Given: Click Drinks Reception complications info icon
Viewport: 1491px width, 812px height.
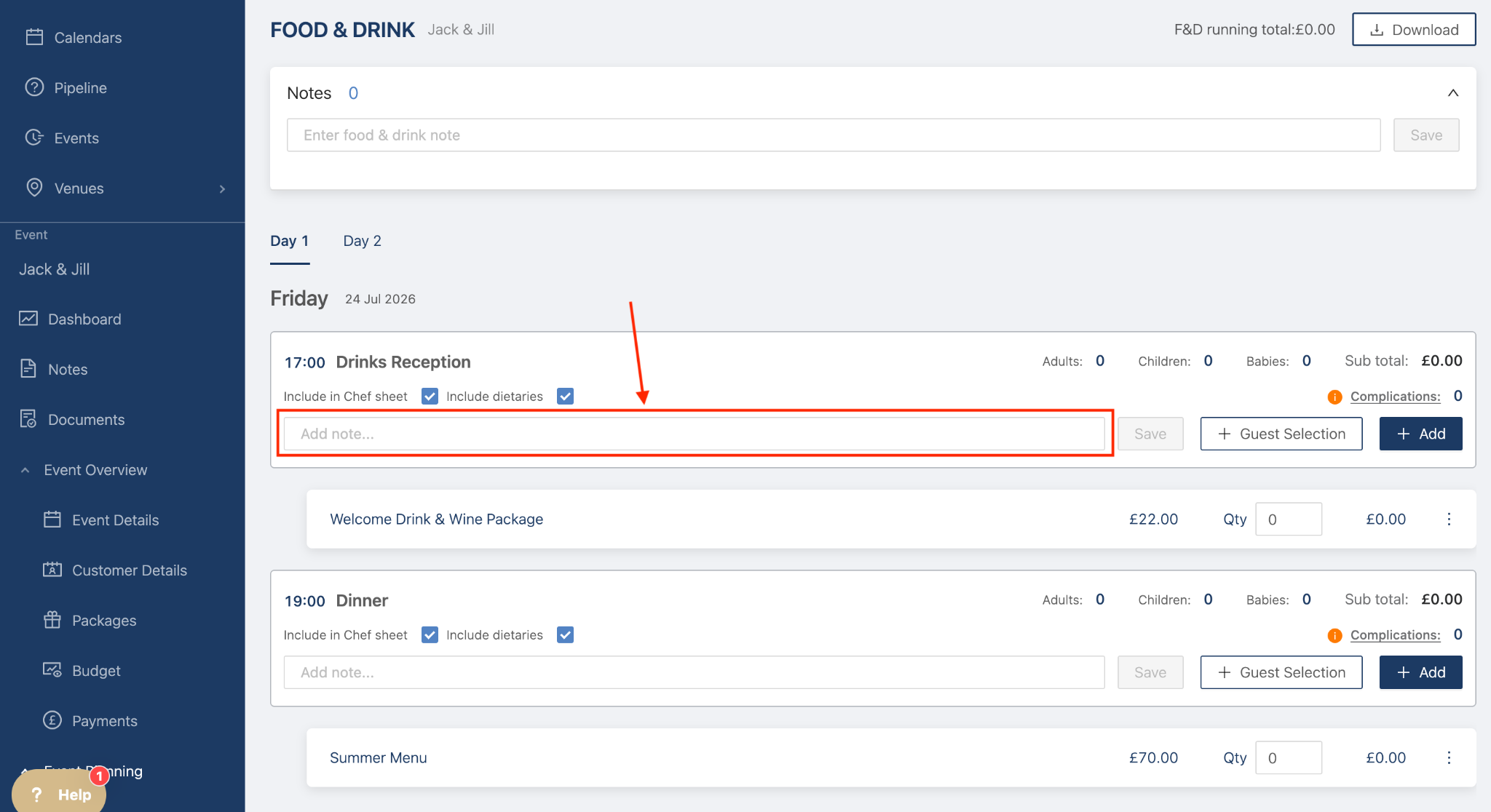Looking at the screenshot, I should [1334, 397].
